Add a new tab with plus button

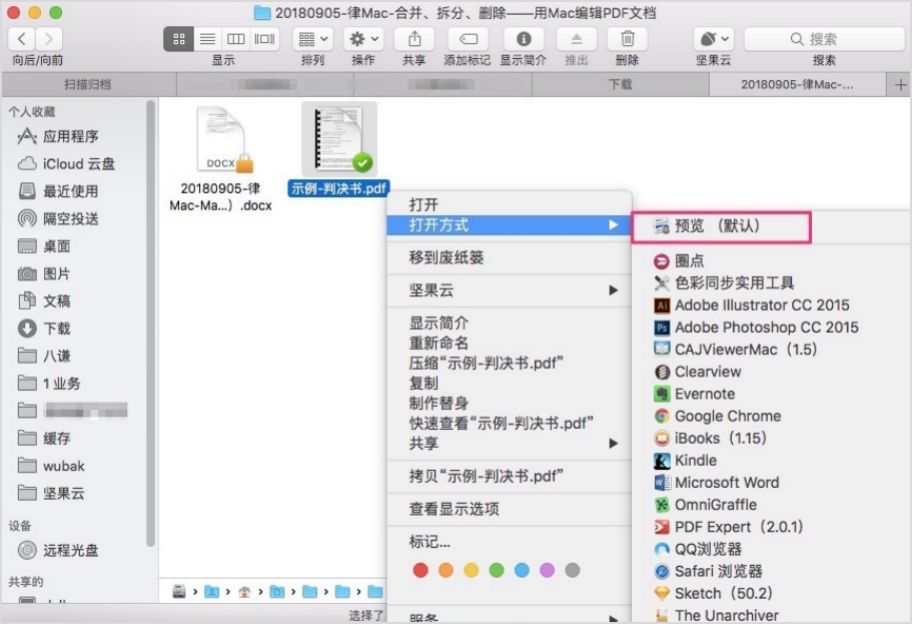(x=900, y=85)
